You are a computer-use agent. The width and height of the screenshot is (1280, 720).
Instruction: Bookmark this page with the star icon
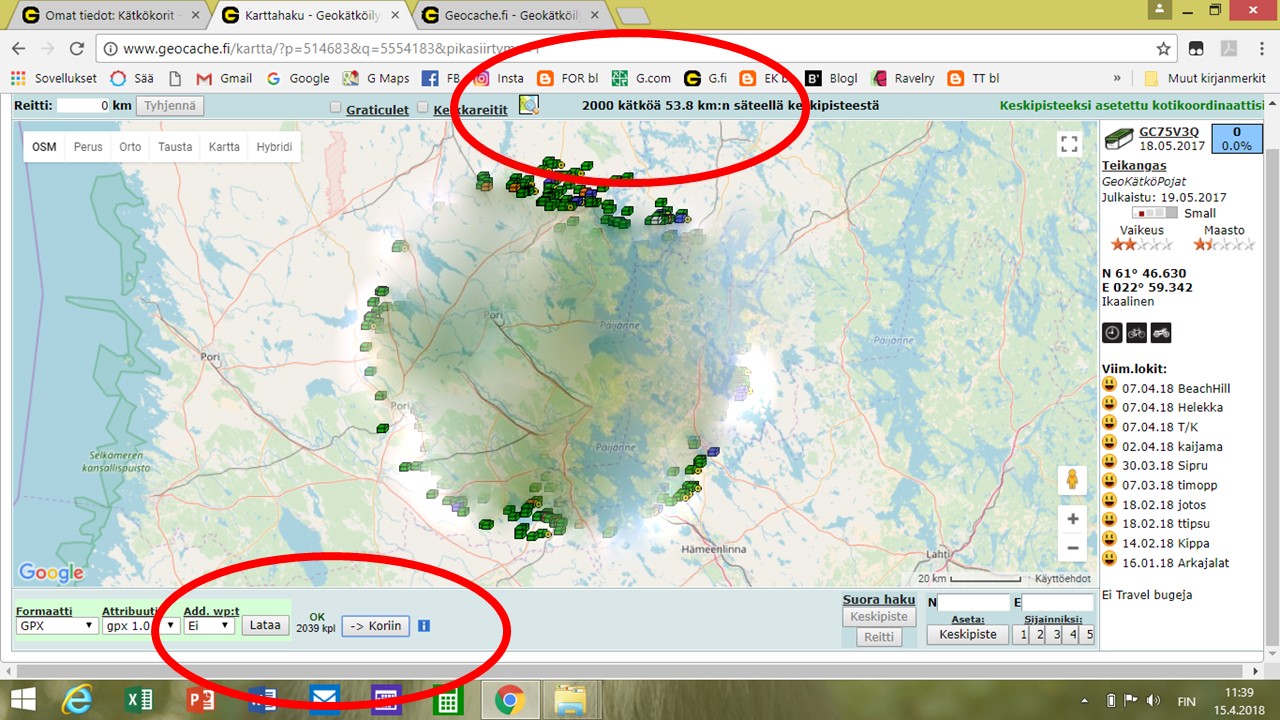1163,49
